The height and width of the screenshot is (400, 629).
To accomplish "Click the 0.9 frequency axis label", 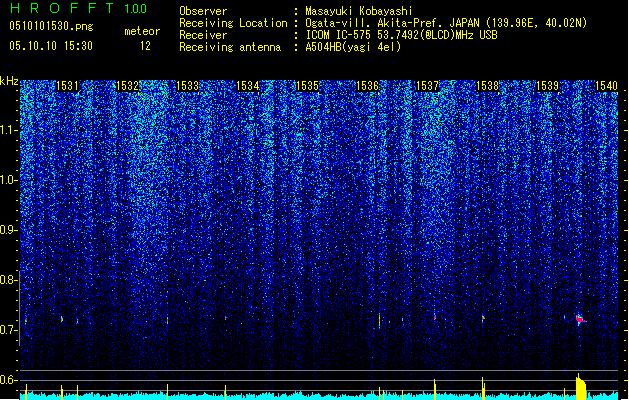I will pyautogui.click(x=8, y=230).
